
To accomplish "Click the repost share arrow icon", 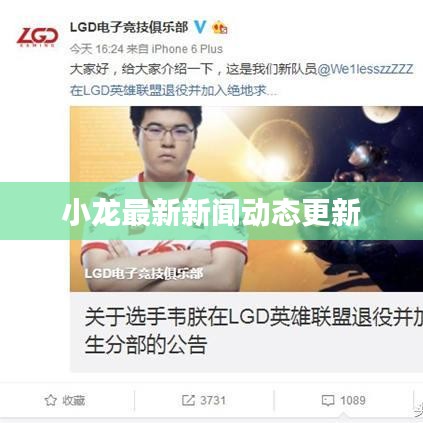I will (x=188, y=400).
